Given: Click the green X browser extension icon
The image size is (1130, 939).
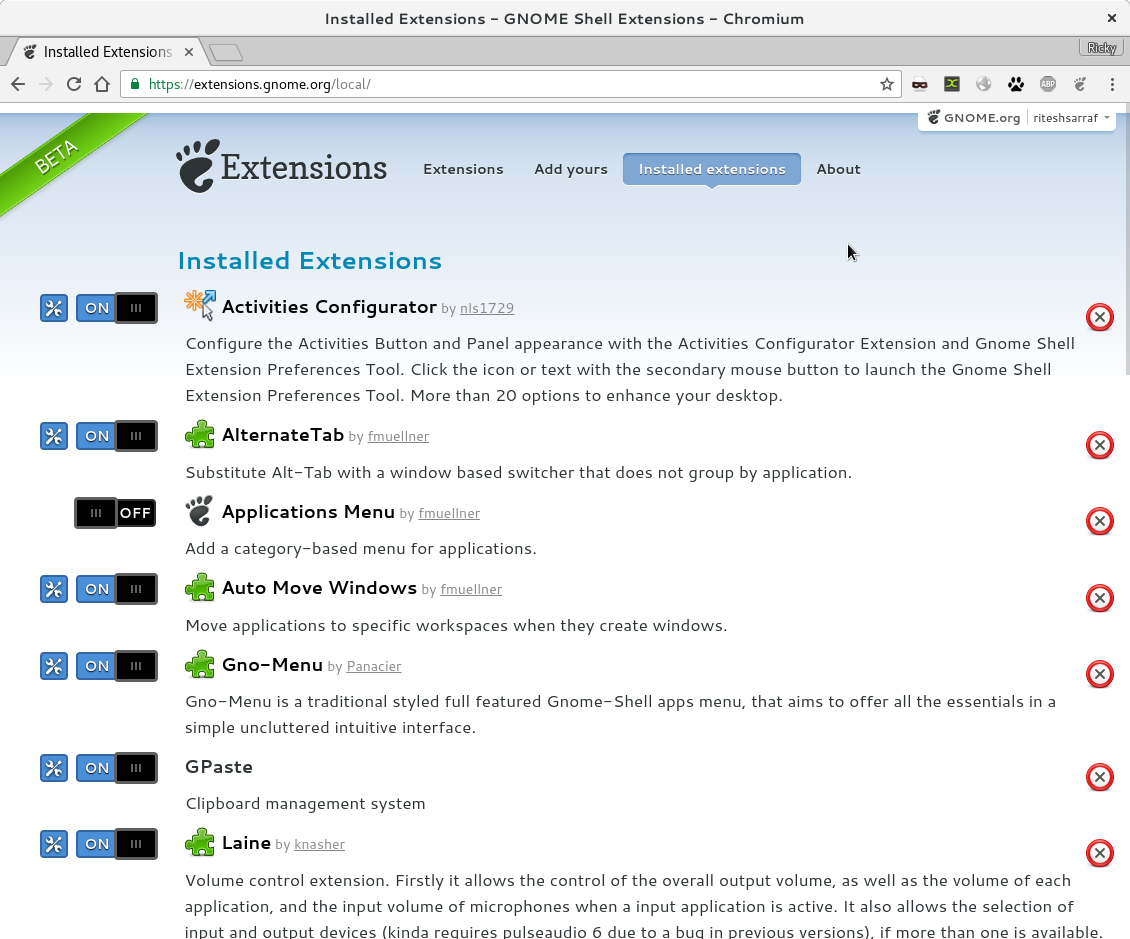Looking at the screenshot, I should coord(952,84).
